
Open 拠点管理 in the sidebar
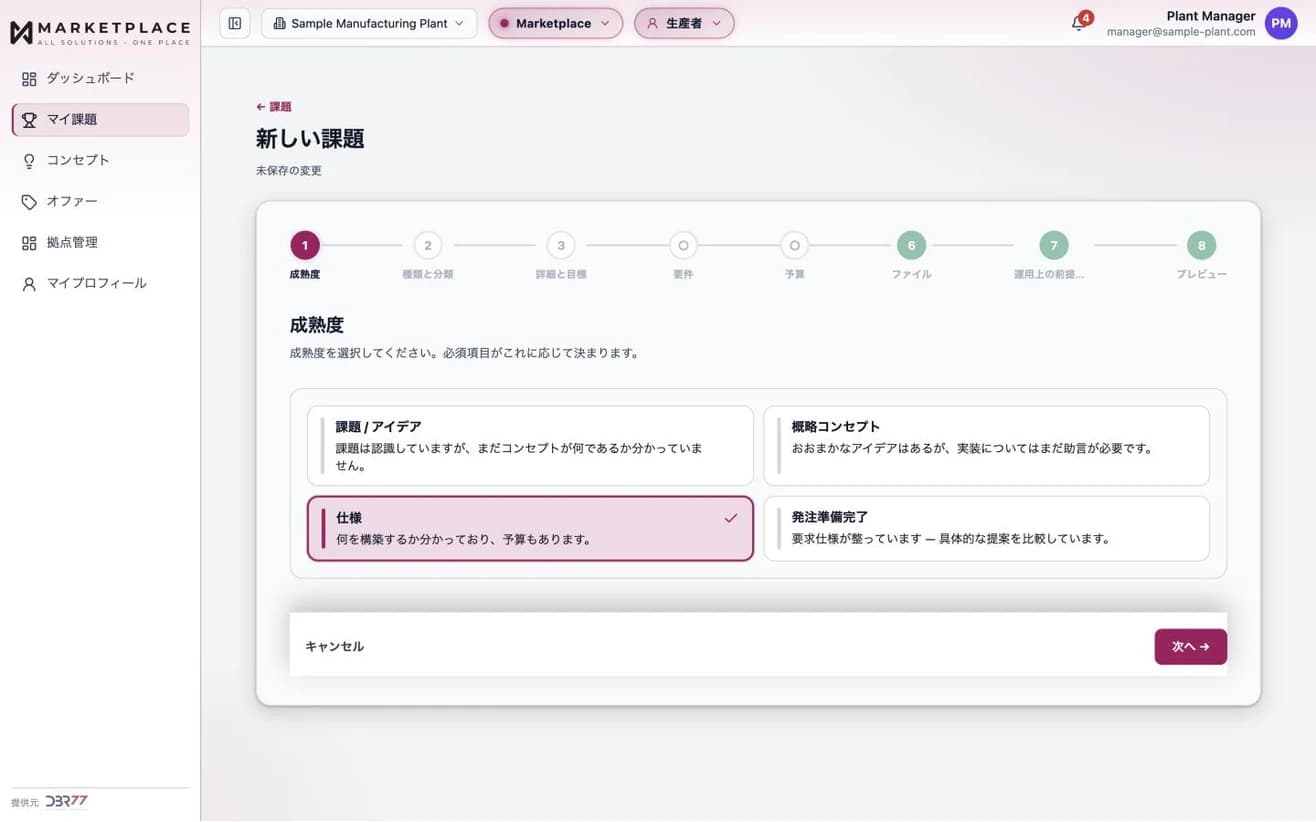pos(100,242)
